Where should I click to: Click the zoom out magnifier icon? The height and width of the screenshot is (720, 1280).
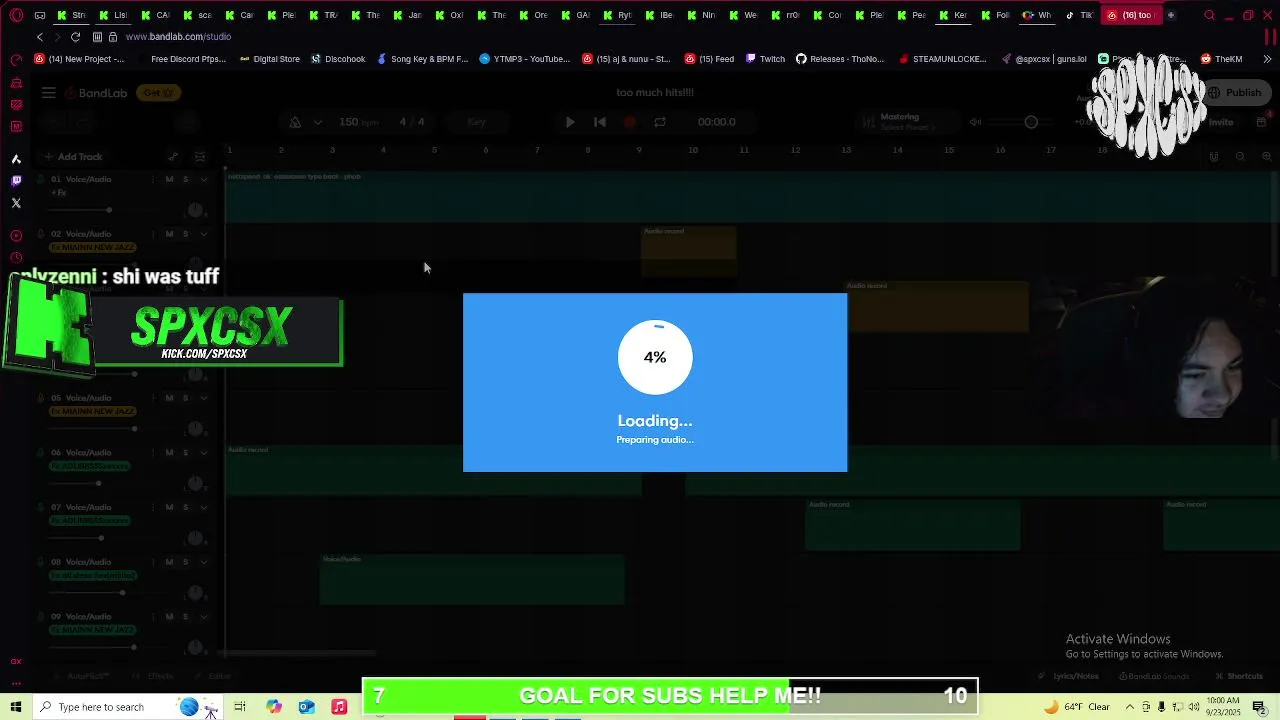click(1240, 157)
